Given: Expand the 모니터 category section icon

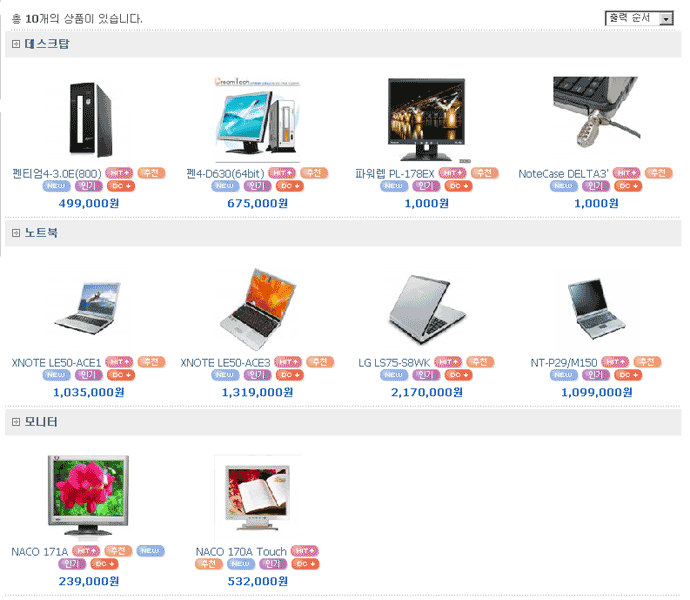Looking at the screenshot, I should pyautogui.click(x=16, y=422).
